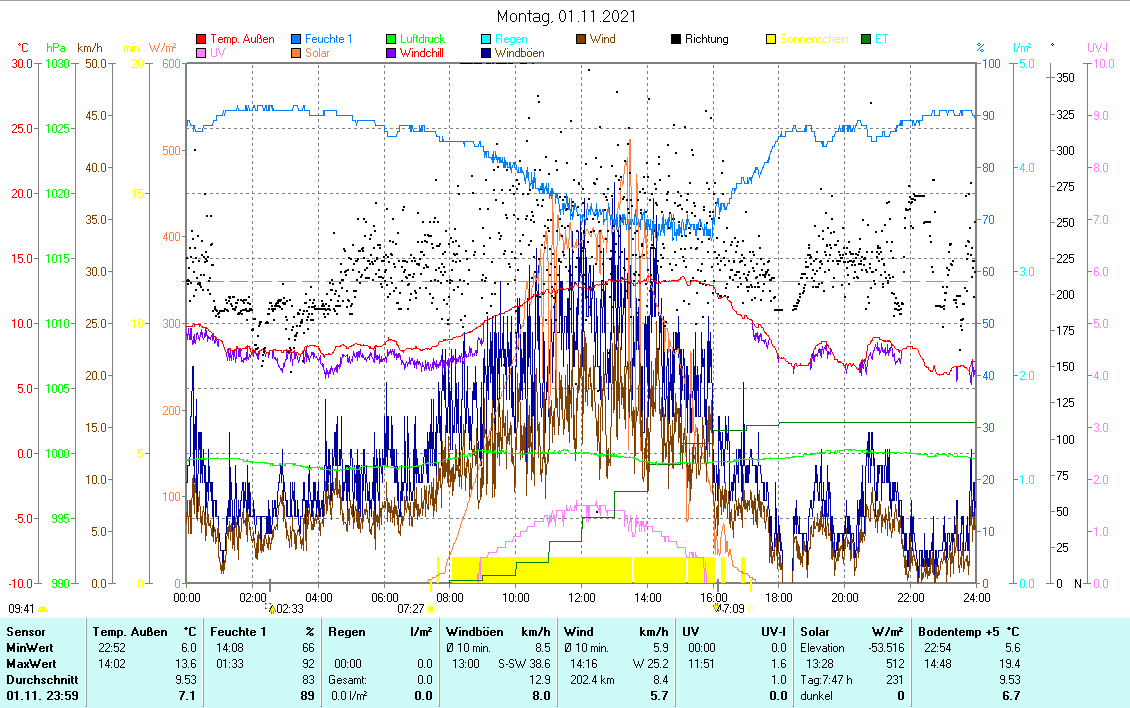Click the Windböen legend label
This screenshot has width=1130, height=708.
519,53
